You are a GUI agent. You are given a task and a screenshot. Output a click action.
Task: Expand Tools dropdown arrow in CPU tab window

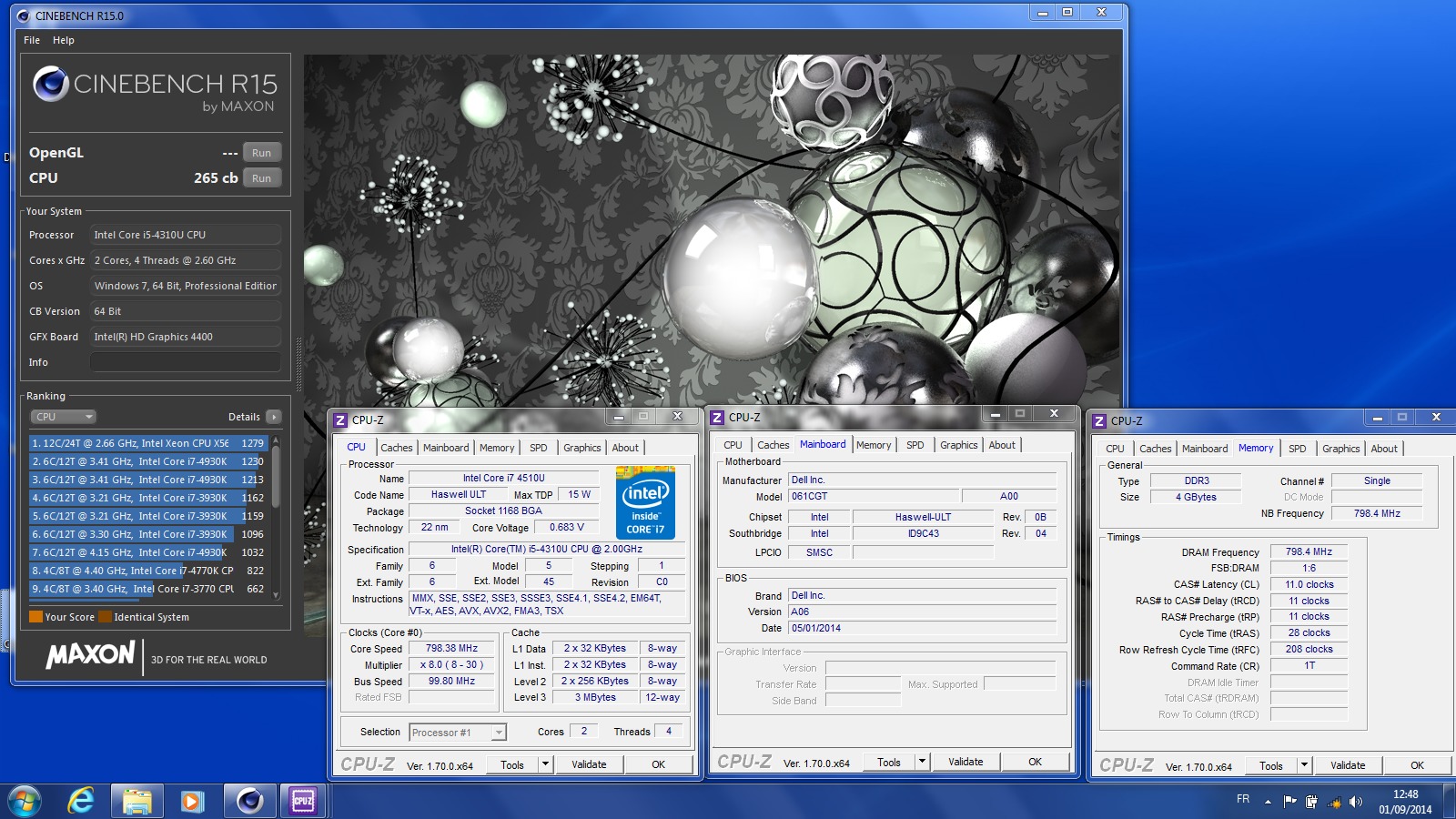tap(546, 764)
